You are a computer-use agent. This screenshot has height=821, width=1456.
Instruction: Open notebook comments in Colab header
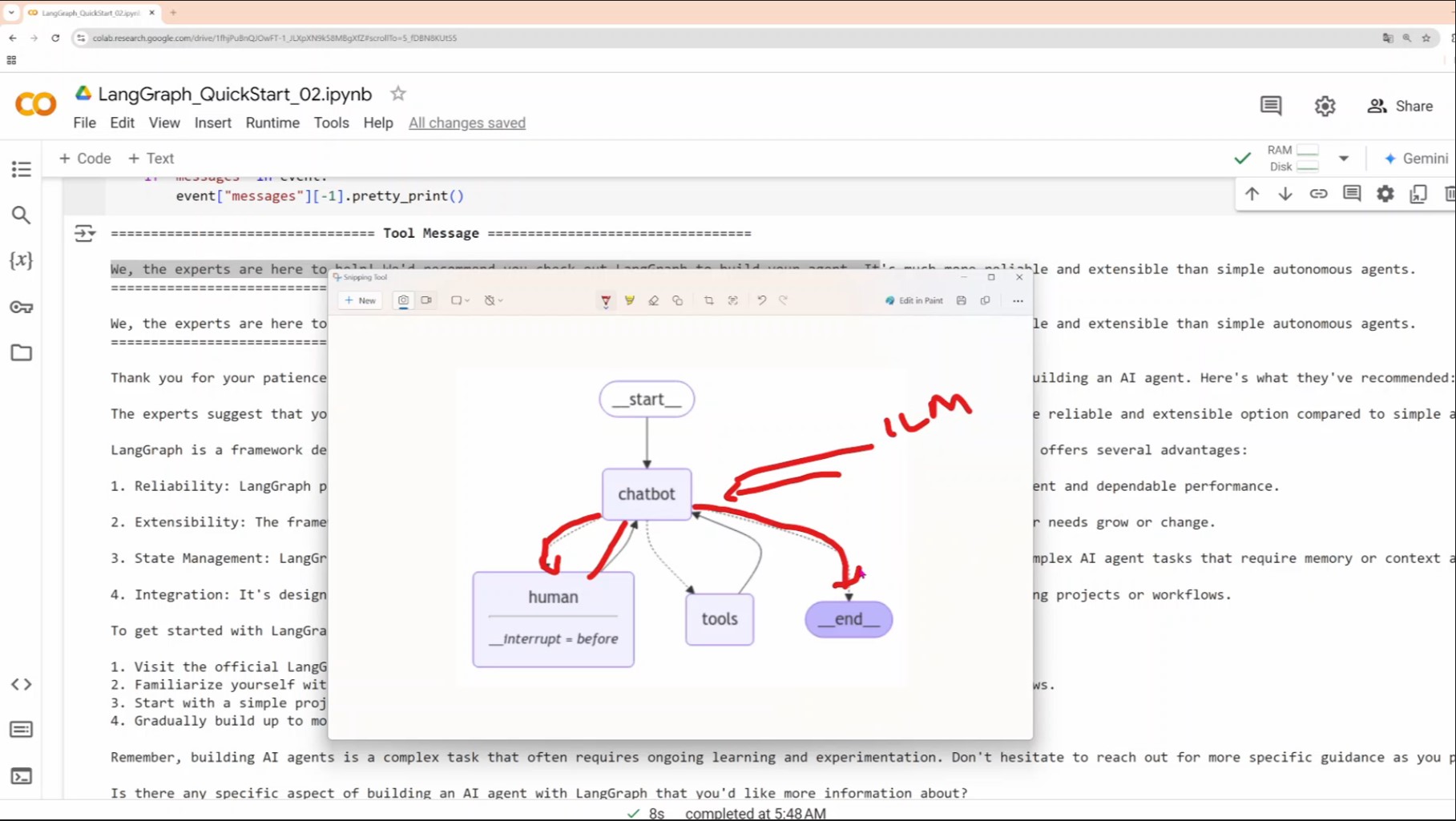(1271, 106)
